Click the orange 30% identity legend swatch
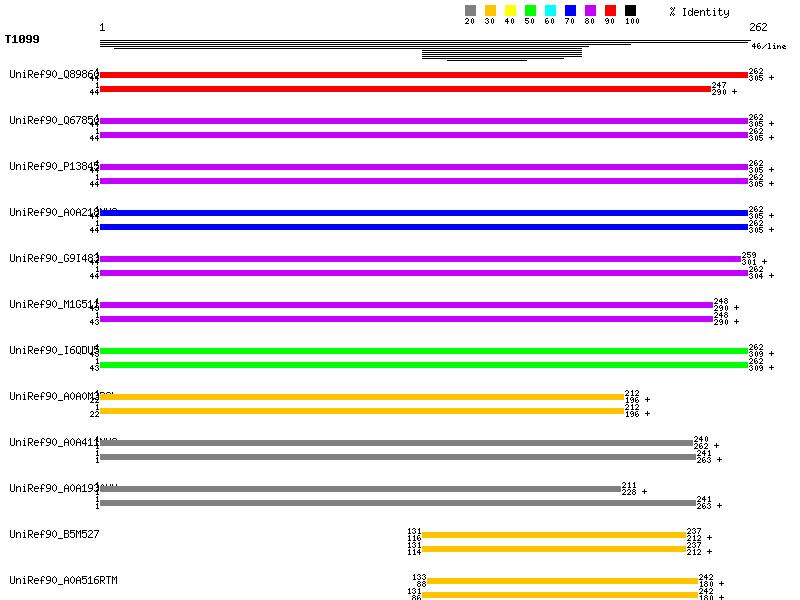800x600 pixels. point(490,11)
